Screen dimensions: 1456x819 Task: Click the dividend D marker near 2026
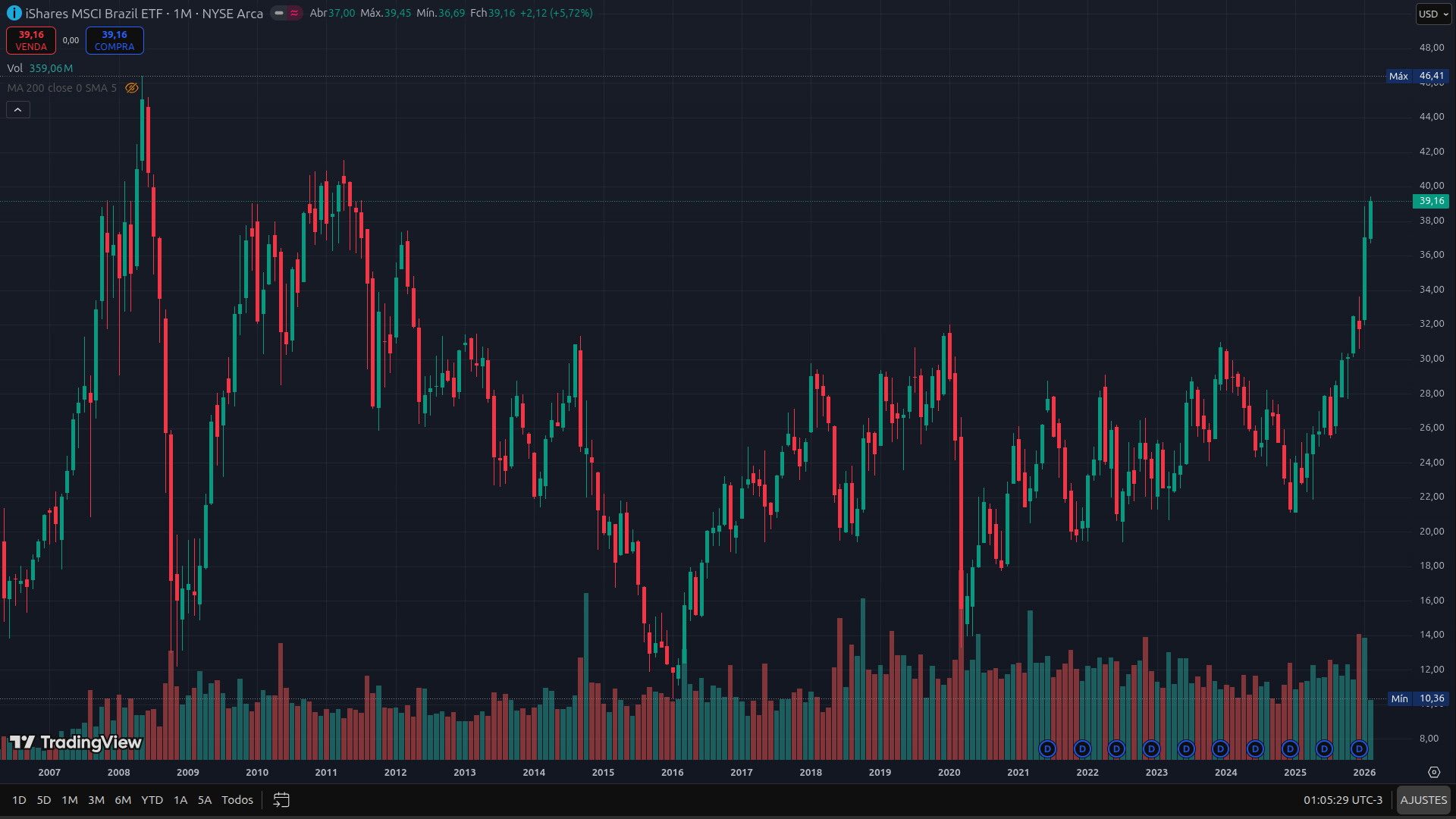1359,749
